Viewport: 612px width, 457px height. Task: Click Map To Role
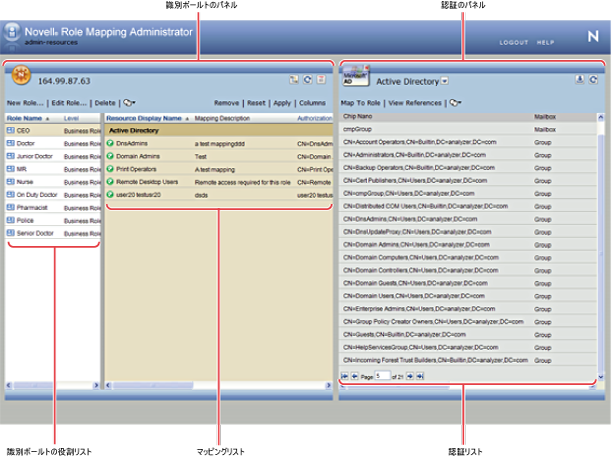click(360, 103)
